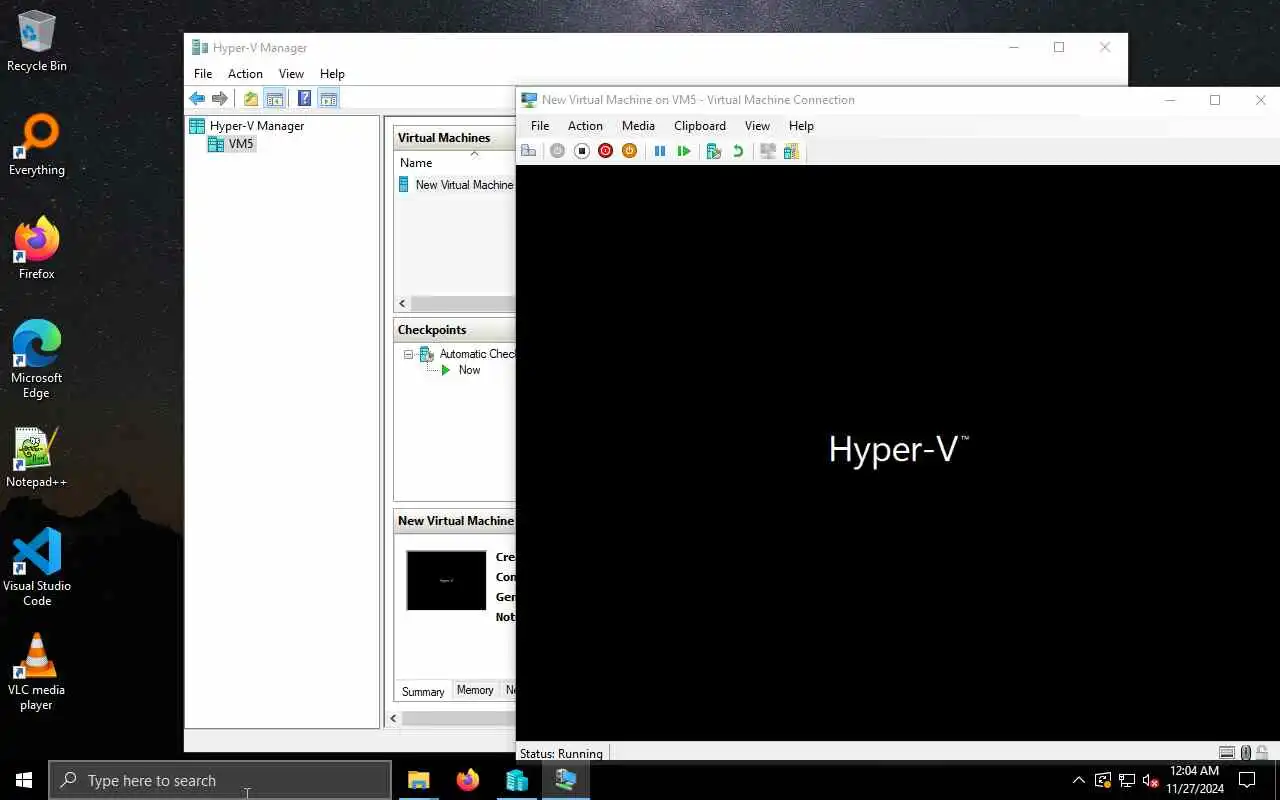The width and height of the screenshot is (1280, 800).
Task: Toggle the Show/Hide Console Tree icon
Action: pos(274,98)
